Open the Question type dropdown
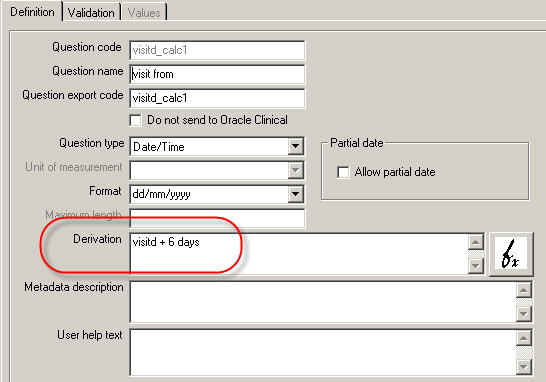The height and width of the screenshot is (382, 546). click(295, 146)
